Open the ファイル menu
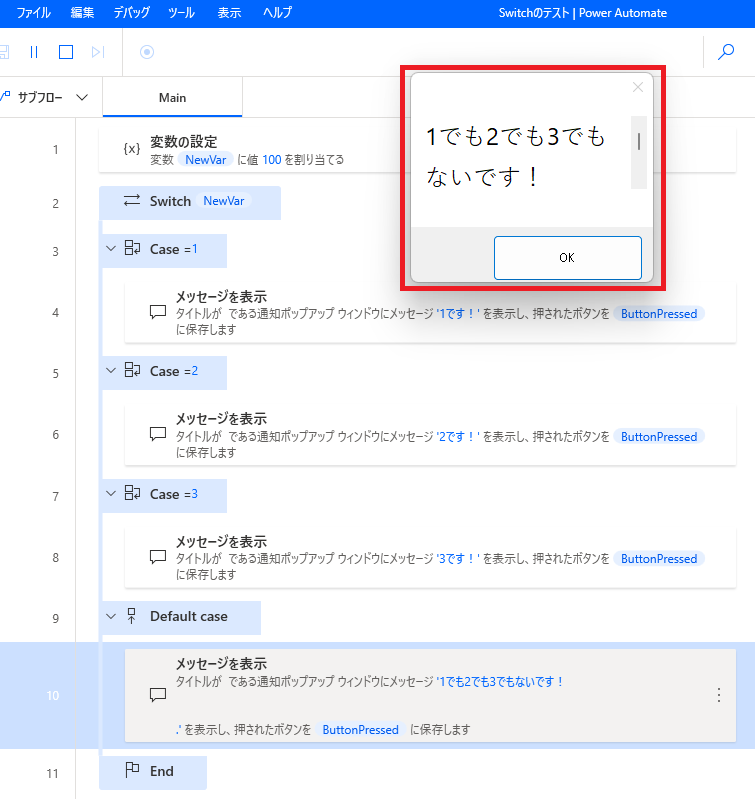The width and height of the screenshot is (755, 799). (x=34, y=13)
